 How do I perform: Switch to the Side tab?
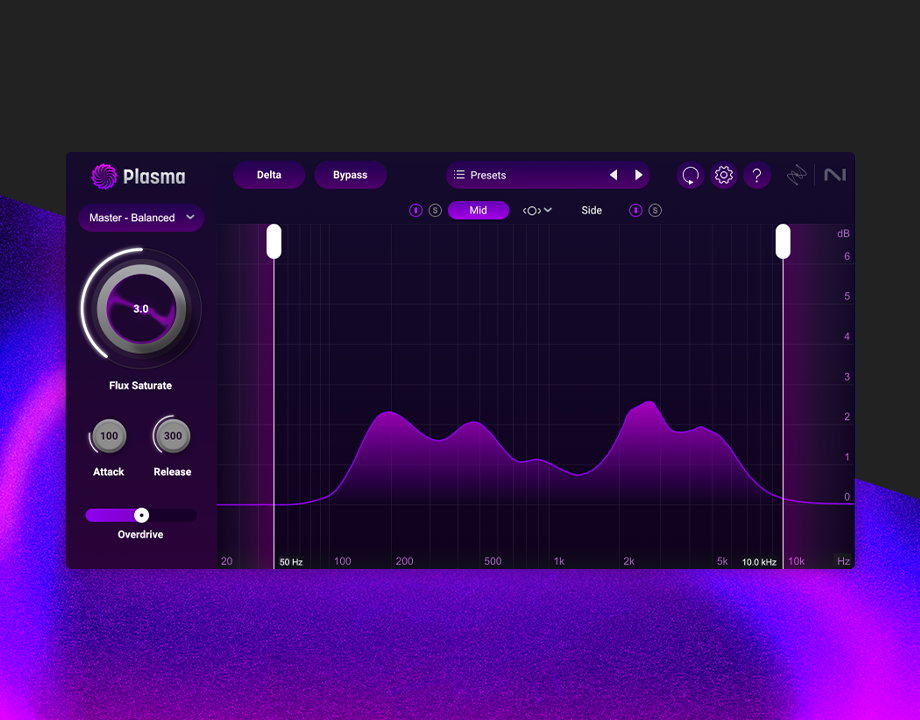(x=592, y=211)
